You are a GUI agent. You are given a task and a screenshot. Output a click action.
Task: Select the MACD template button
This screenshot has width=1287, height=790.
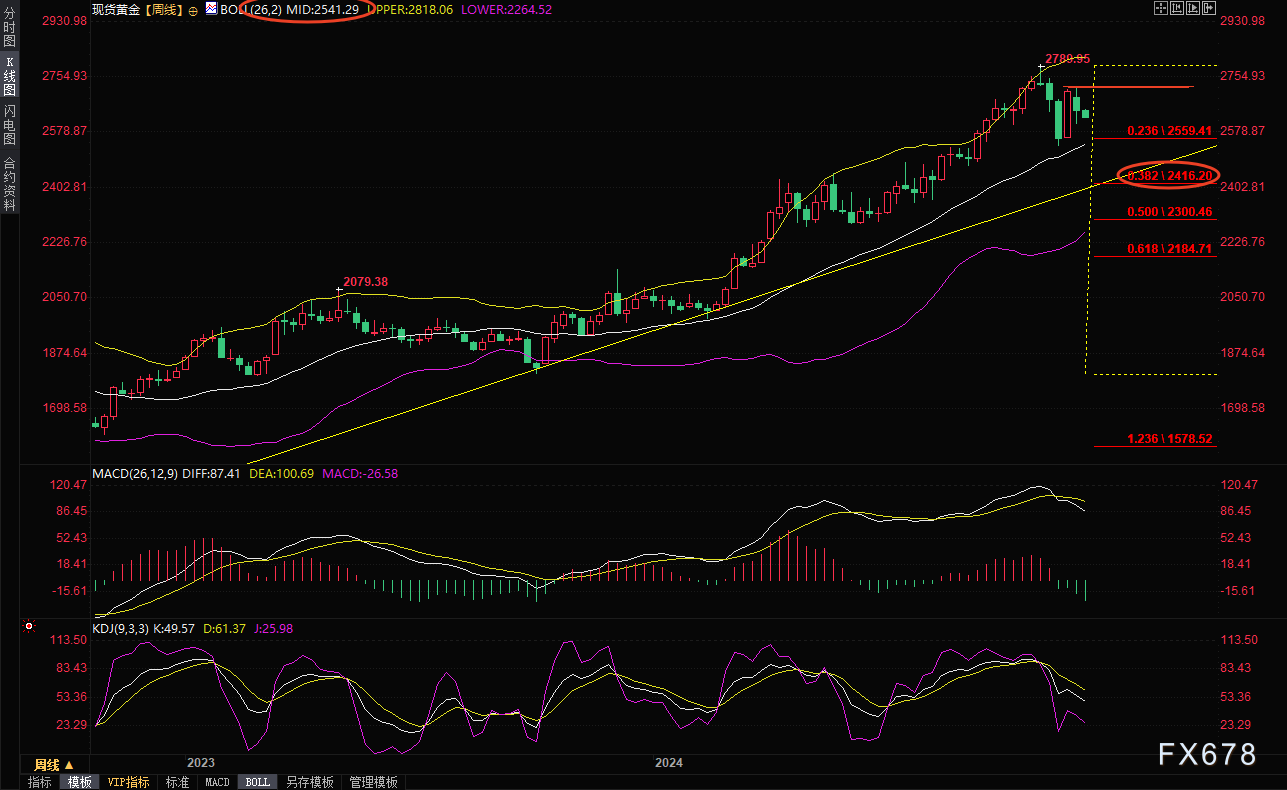[217, 782]
